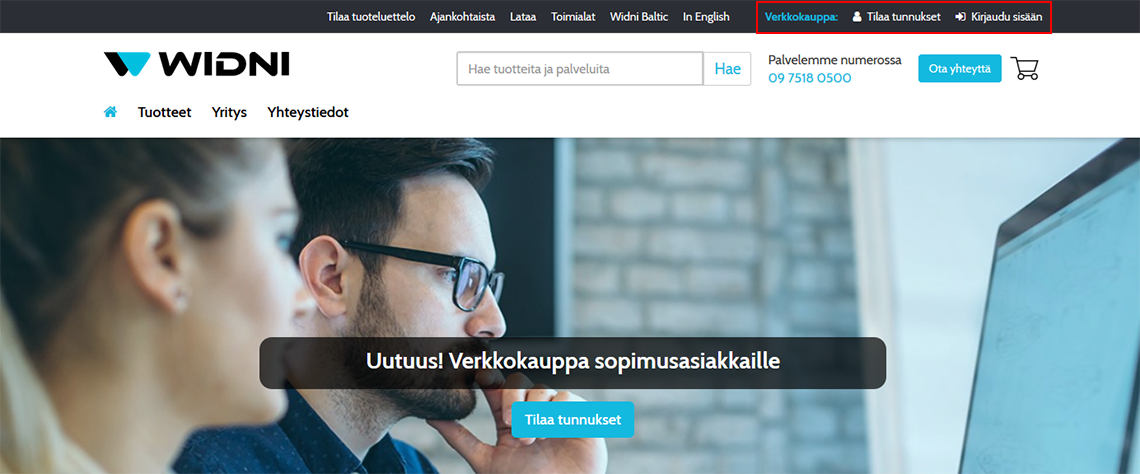Open the Lataa link

[523, 17]
